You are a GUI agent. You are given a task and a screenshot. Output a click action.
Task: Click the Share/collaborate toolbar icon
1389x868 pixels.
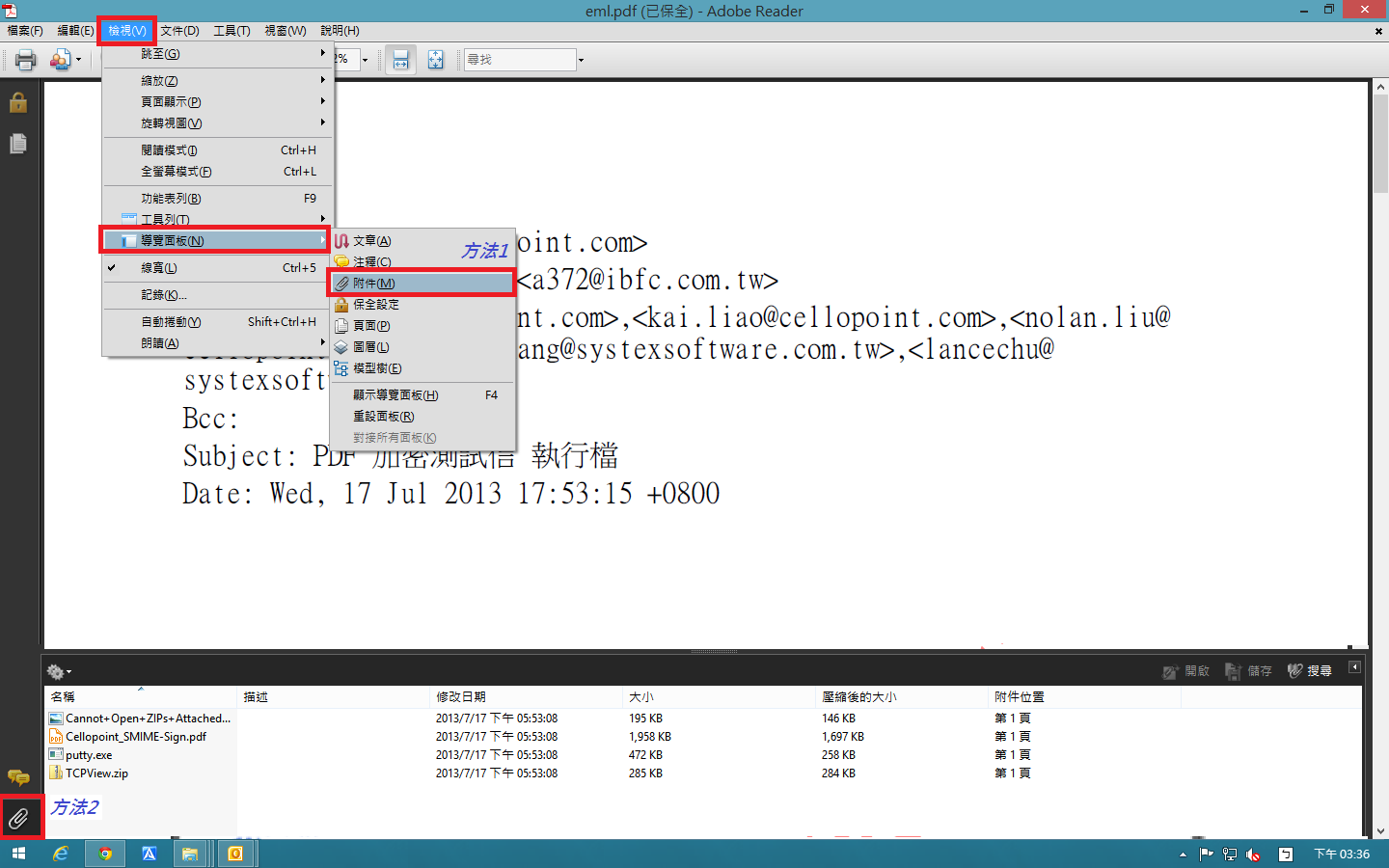(x=61, y=60)
